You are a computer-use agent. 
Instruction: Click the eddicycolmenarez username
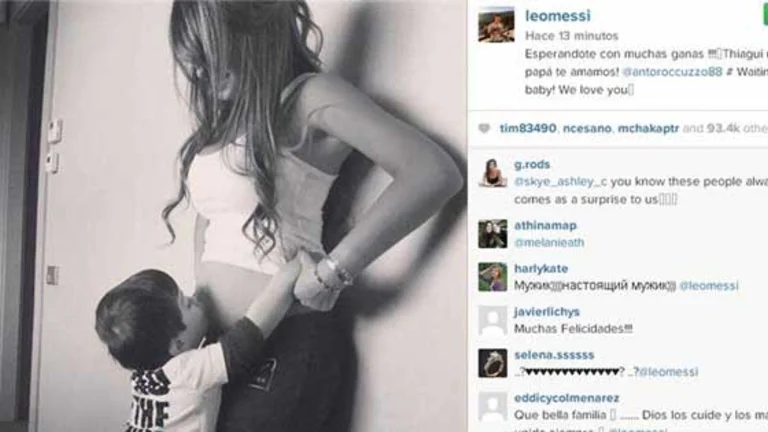click(567, 398)
